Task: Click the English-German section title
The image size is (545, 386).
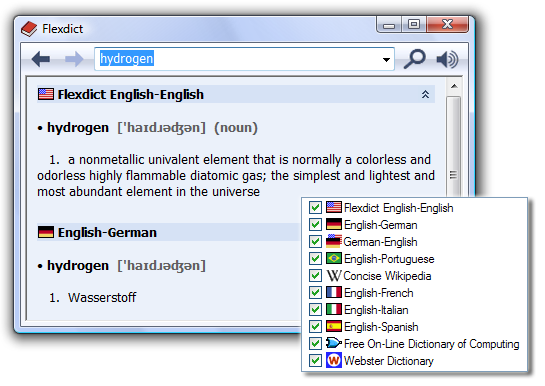Action: (107, 232)
